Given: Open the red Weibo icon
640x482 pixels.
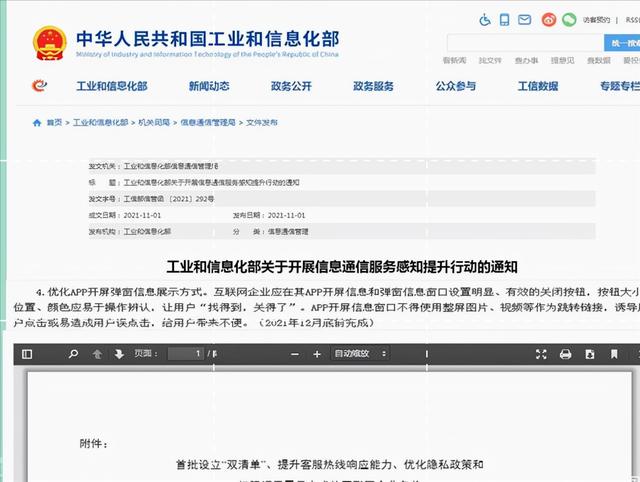Looking at the screenshot, I should point(549,20).
